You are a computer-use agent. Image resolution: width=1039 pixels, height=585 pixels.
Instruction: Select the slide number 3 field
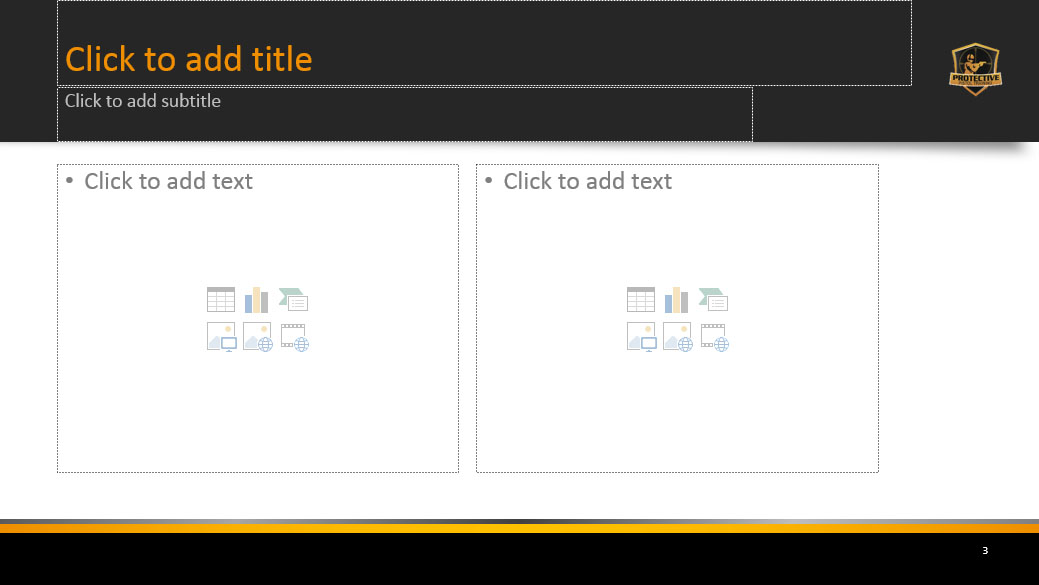point(985,551)
